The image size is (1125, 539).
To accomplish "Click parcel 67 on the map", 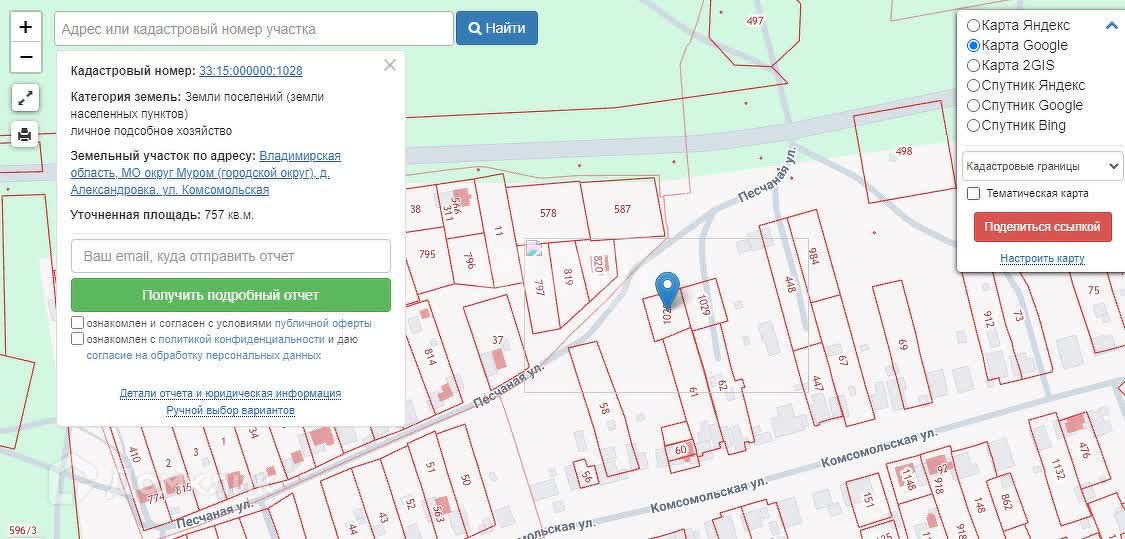I will point(842,360).
